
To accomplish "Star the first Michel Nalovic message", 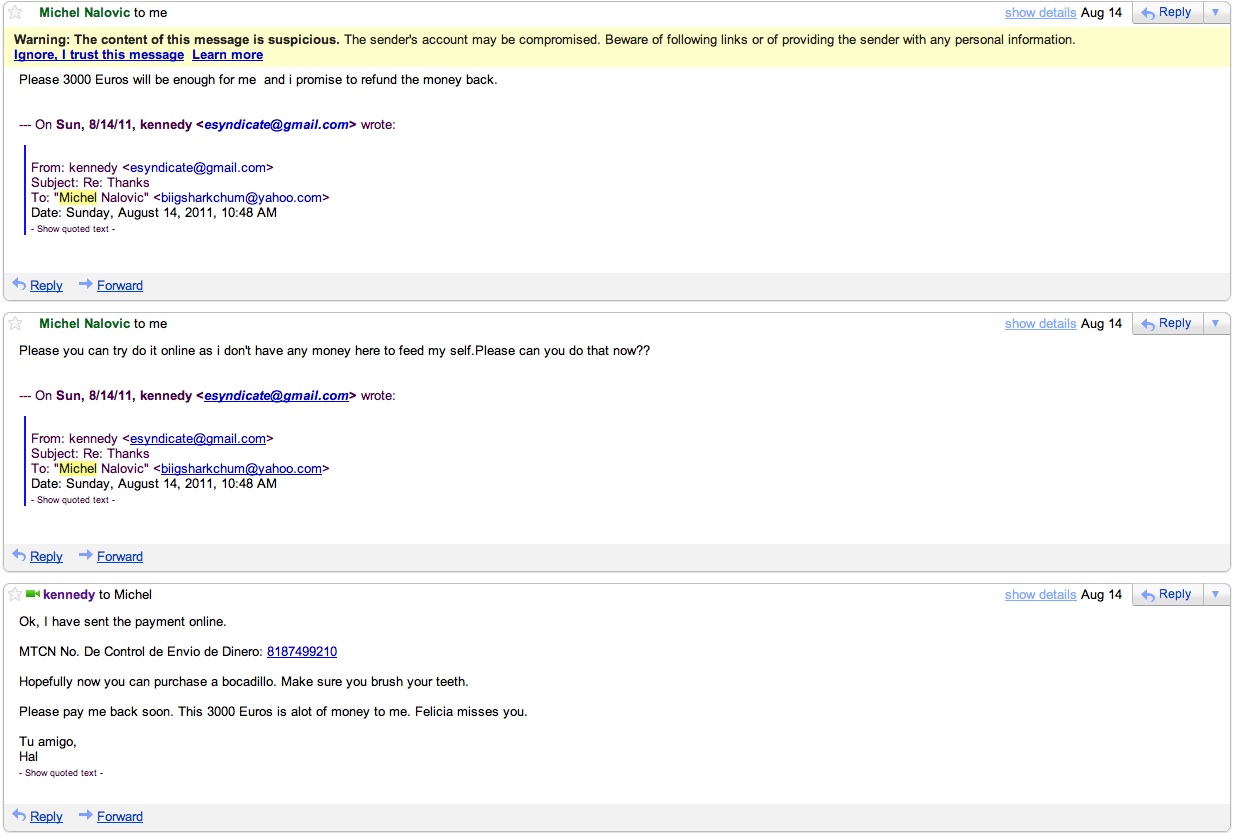I will tap(15, 13).
